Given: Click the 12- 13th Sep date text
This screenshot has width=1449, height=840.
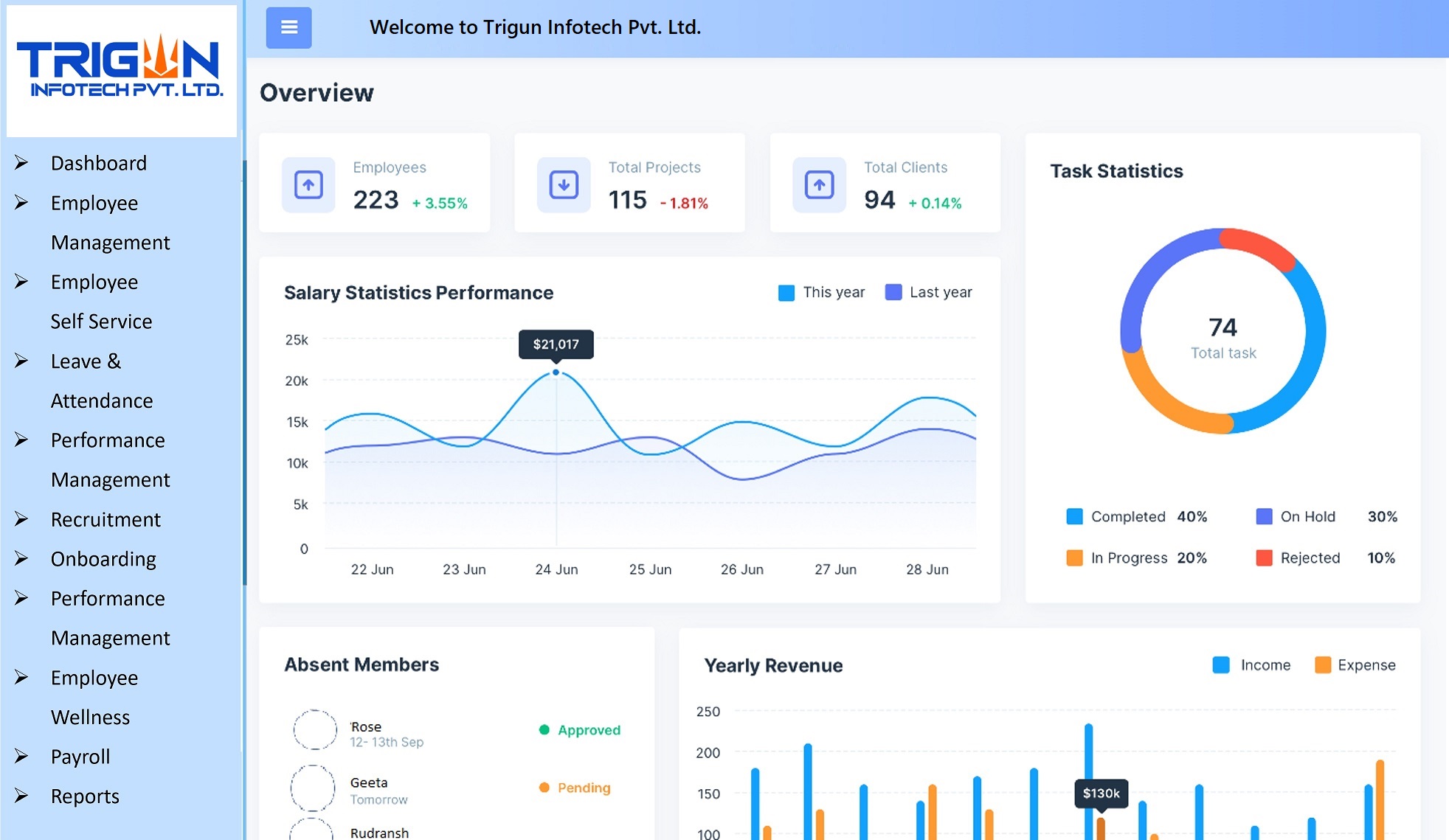Looking at the screenshot, I should (387, 742).
